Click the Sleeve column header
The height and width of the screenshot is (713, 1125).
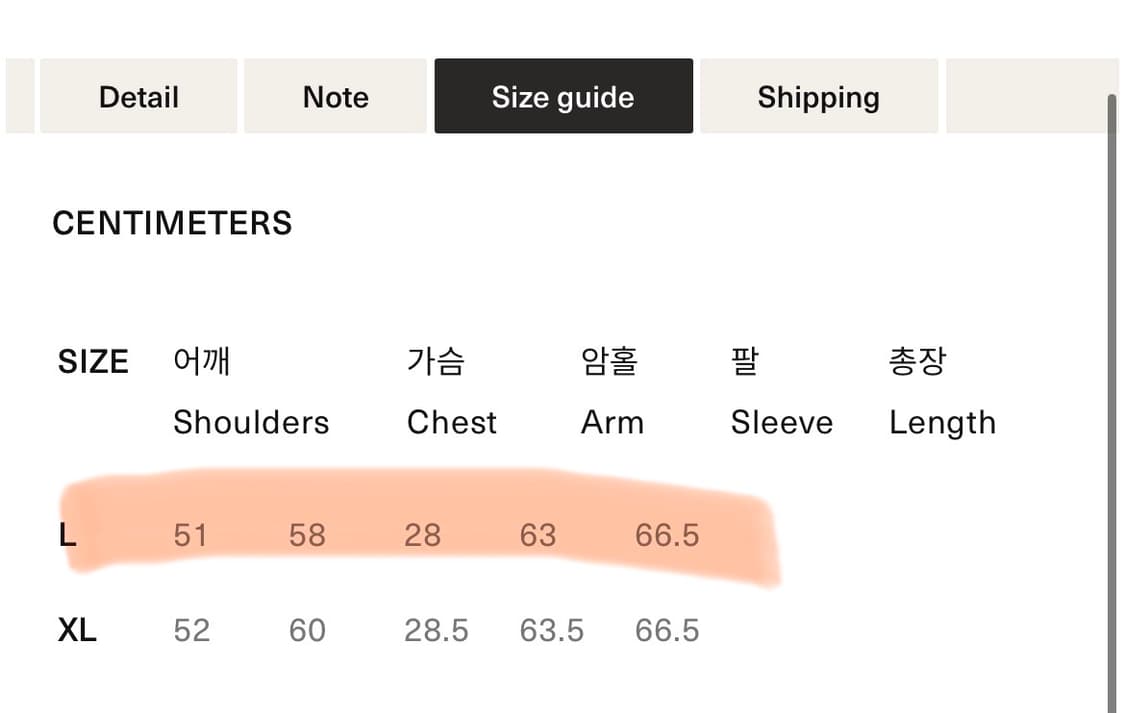(782, 422)
